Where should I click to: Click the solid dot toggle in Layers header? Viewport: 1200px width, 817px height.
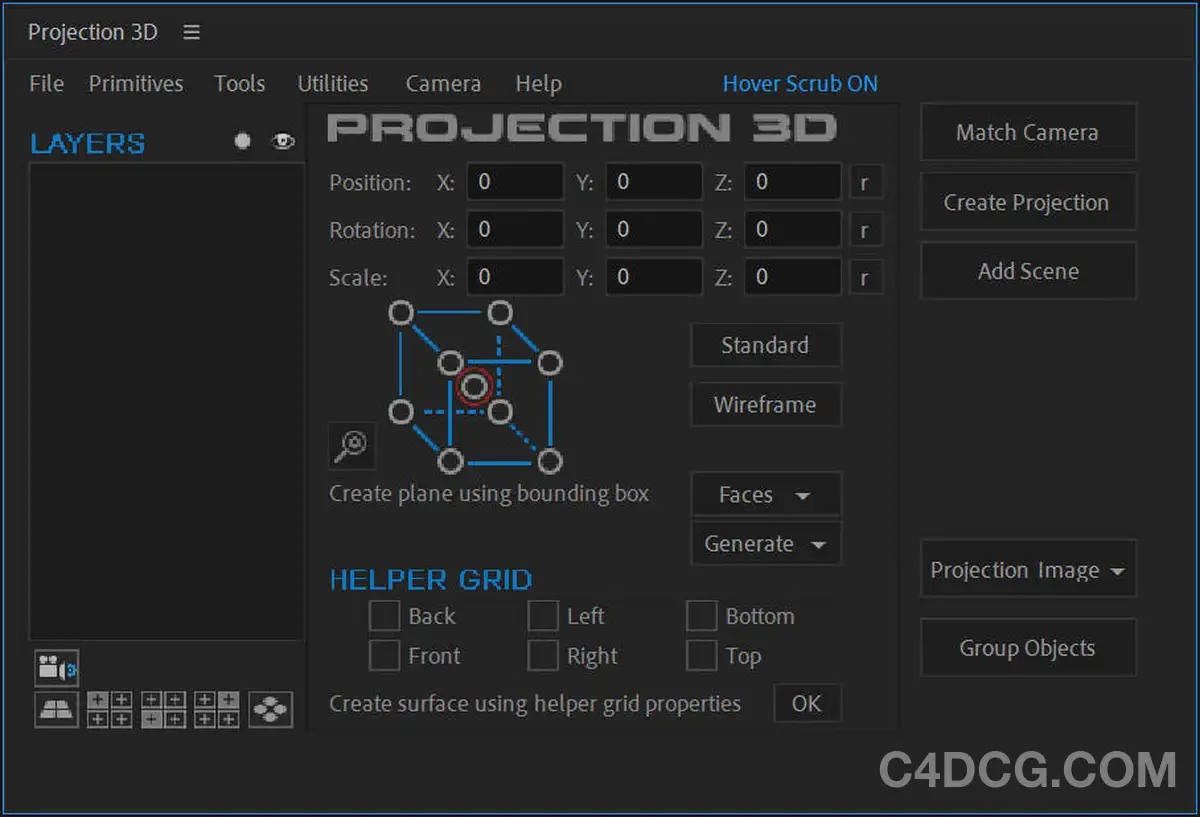242,141
